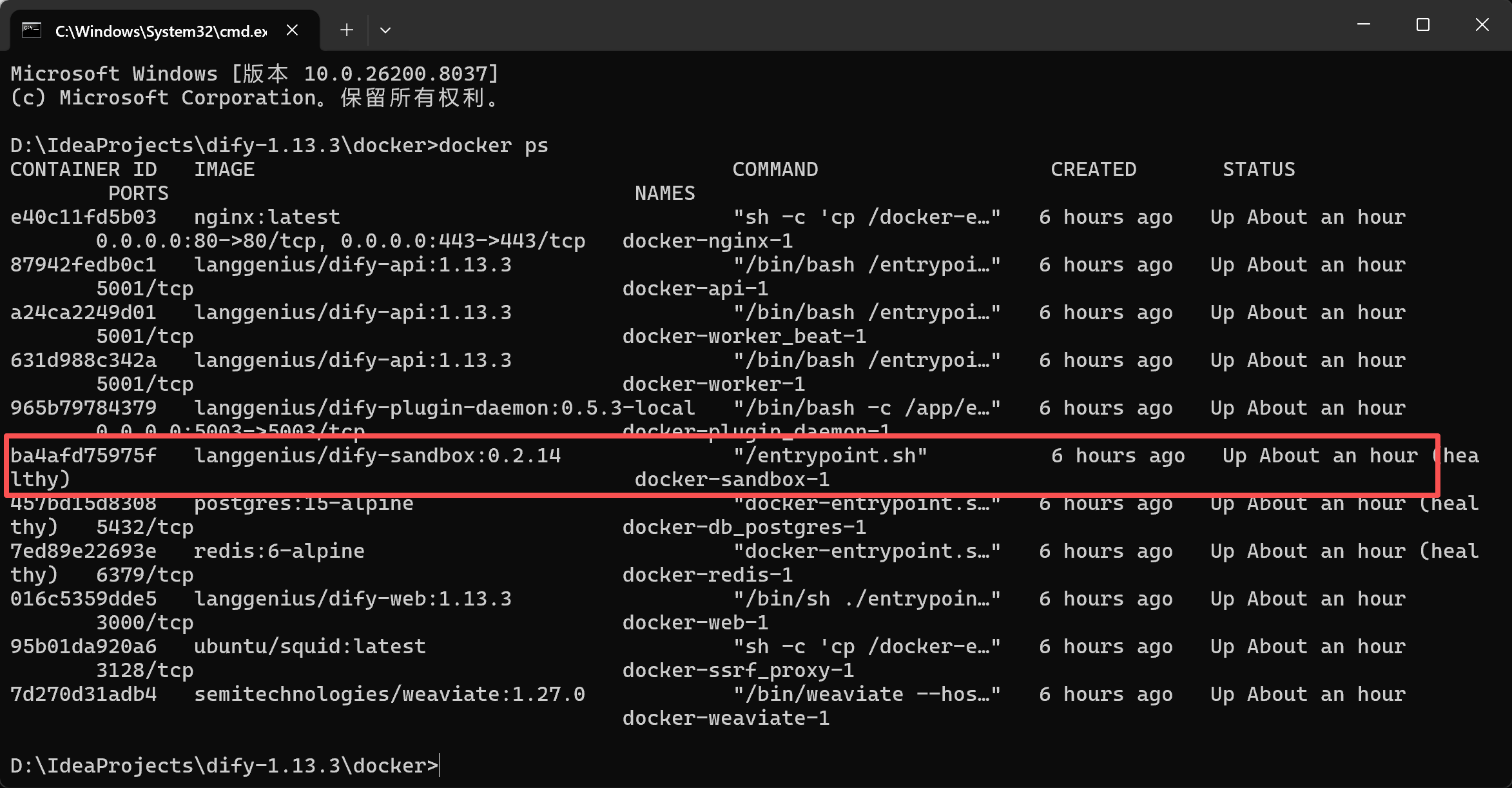Image resolution: width=1512 pixels, height=788 pixels.
Task: Click container ID ba4afd75975f
Action: tap(84, 456)
